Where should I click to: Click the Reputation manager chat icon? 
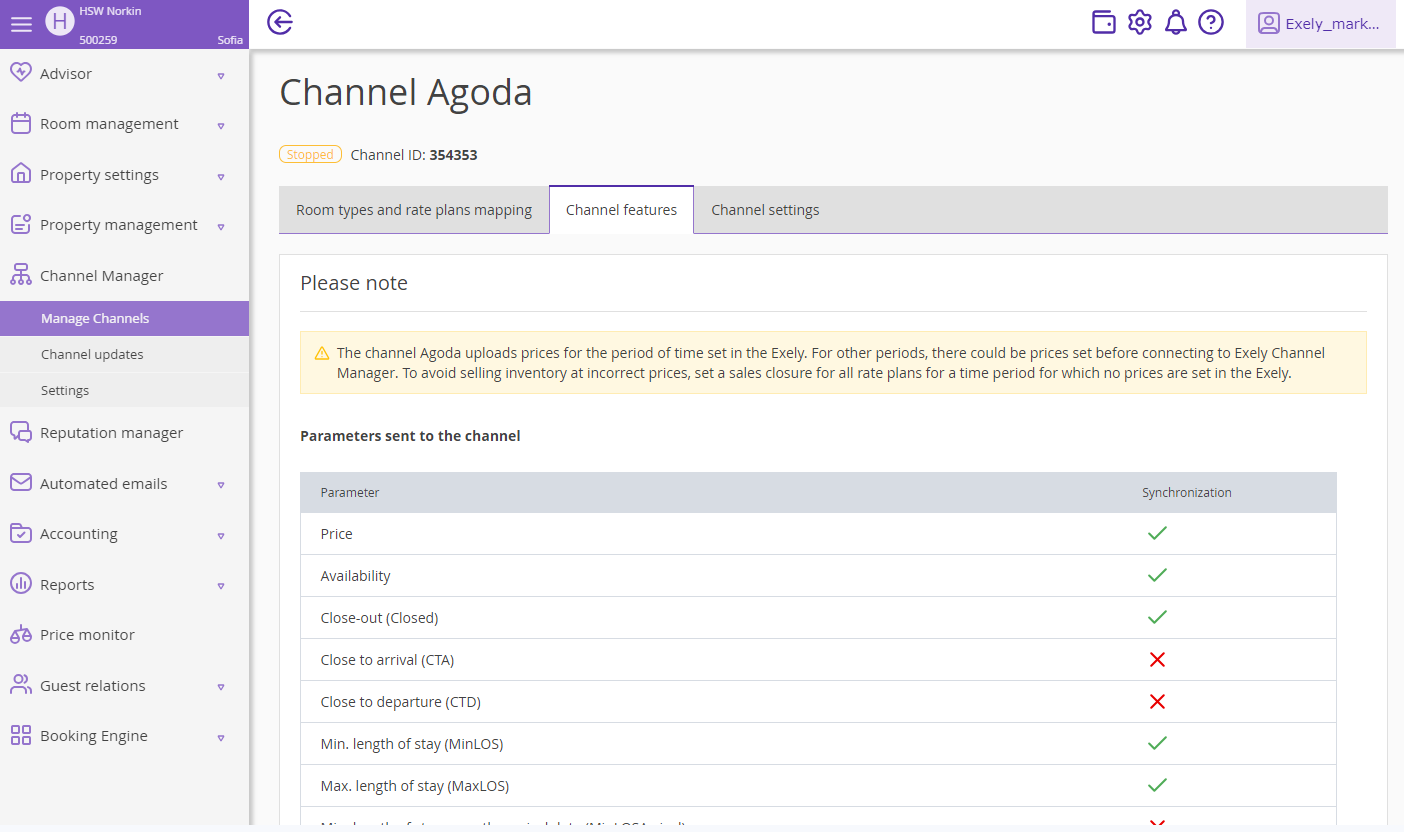tap(21, 433)
